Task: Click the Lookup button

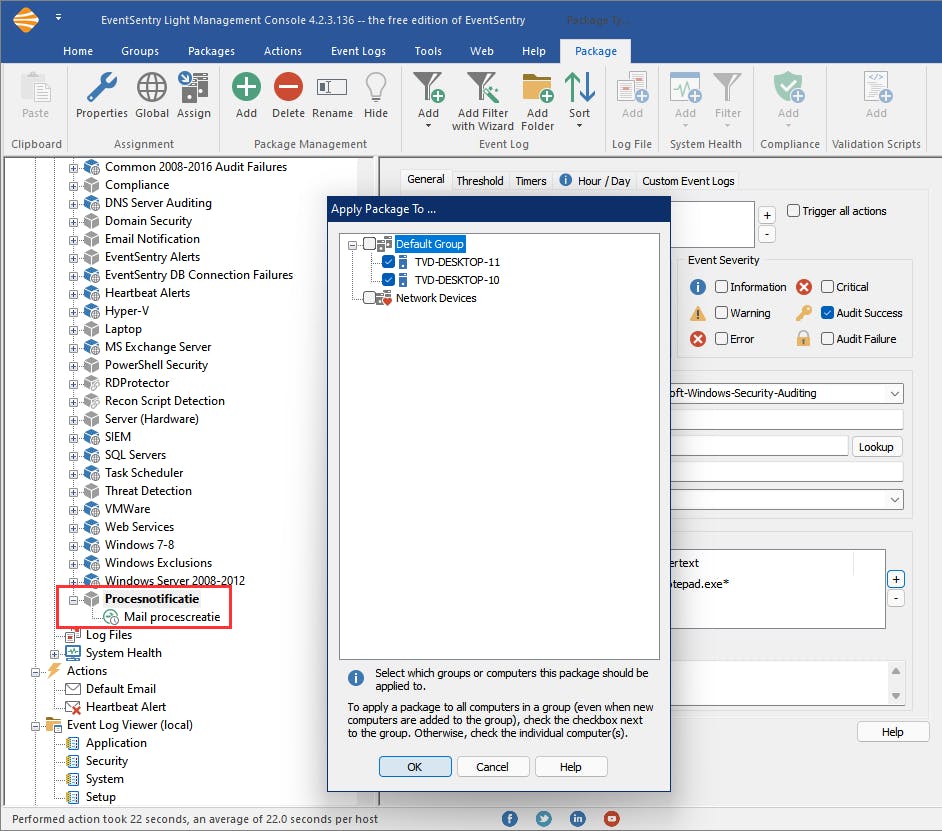Action: tap(876, 446)
